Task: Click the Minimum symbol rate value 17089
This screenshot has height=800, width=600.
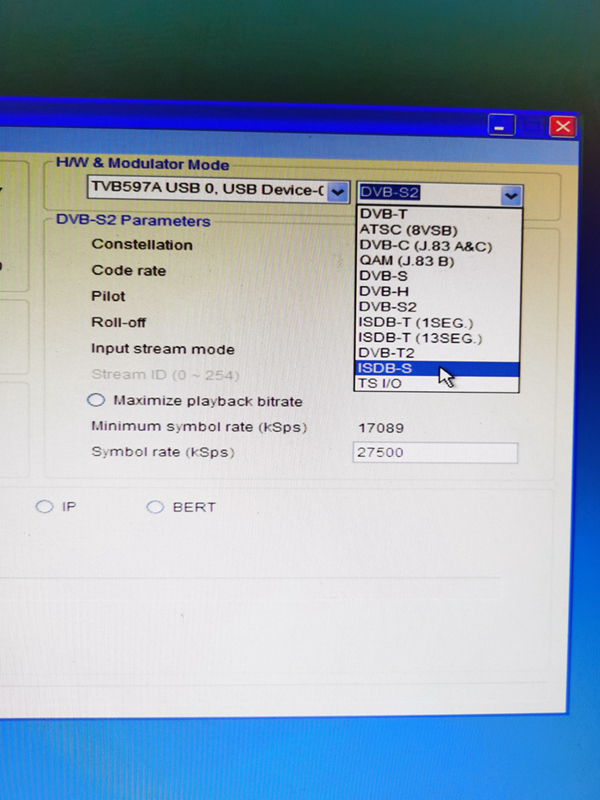Action: point(381,428)
